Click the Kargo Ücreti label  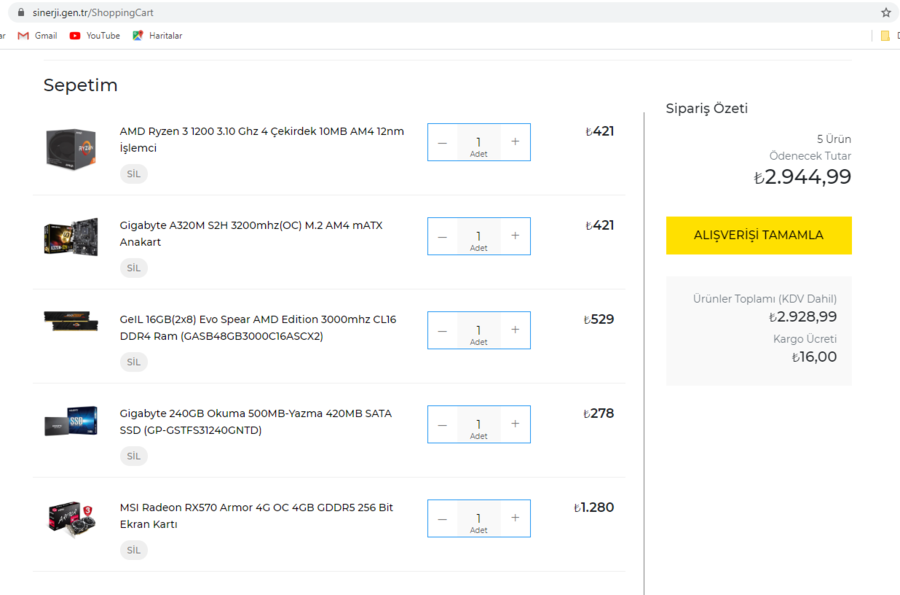click(x=805, y=339)
